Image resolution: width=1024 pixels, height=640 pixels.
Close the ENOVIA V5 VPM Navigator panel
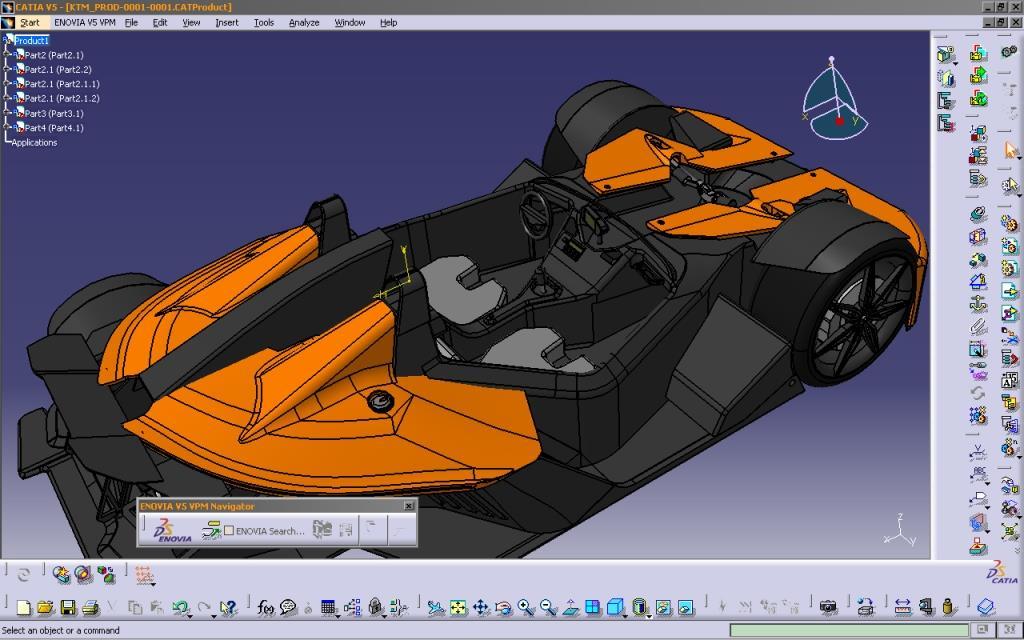pyautogui.click(x=409, y=505)
